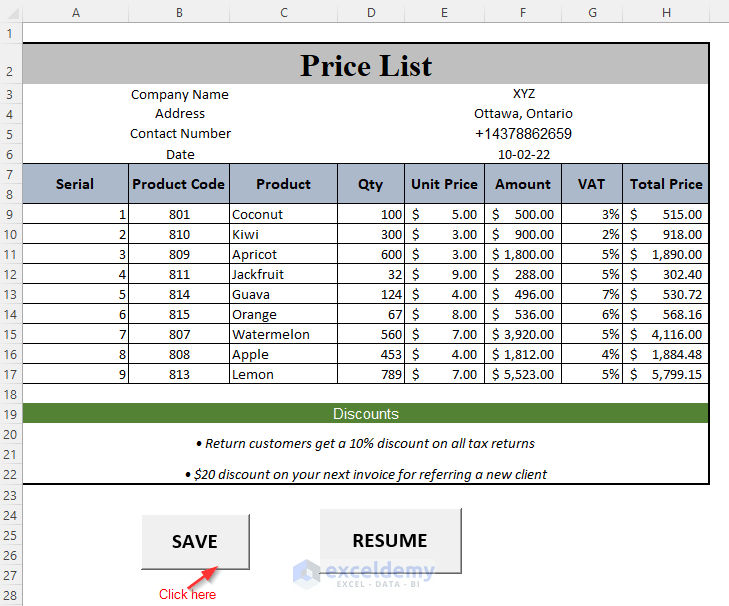Click the Date label cell
This screenshot has height=606, width=729.
coord(179,154)
